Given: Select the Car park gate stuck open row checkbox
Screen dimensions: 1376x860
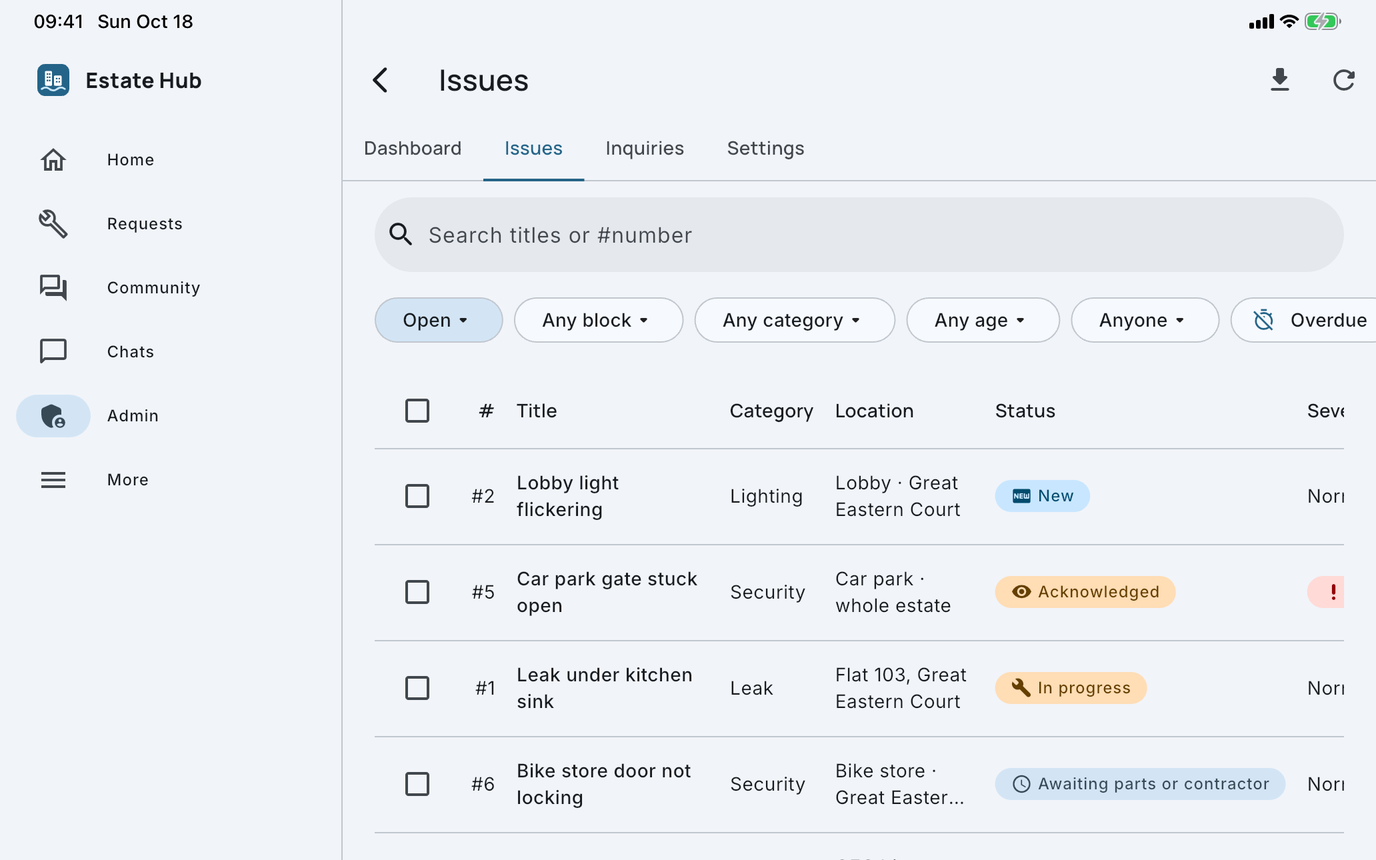Looking at the screenshot, I should click(x=417, y=592).
